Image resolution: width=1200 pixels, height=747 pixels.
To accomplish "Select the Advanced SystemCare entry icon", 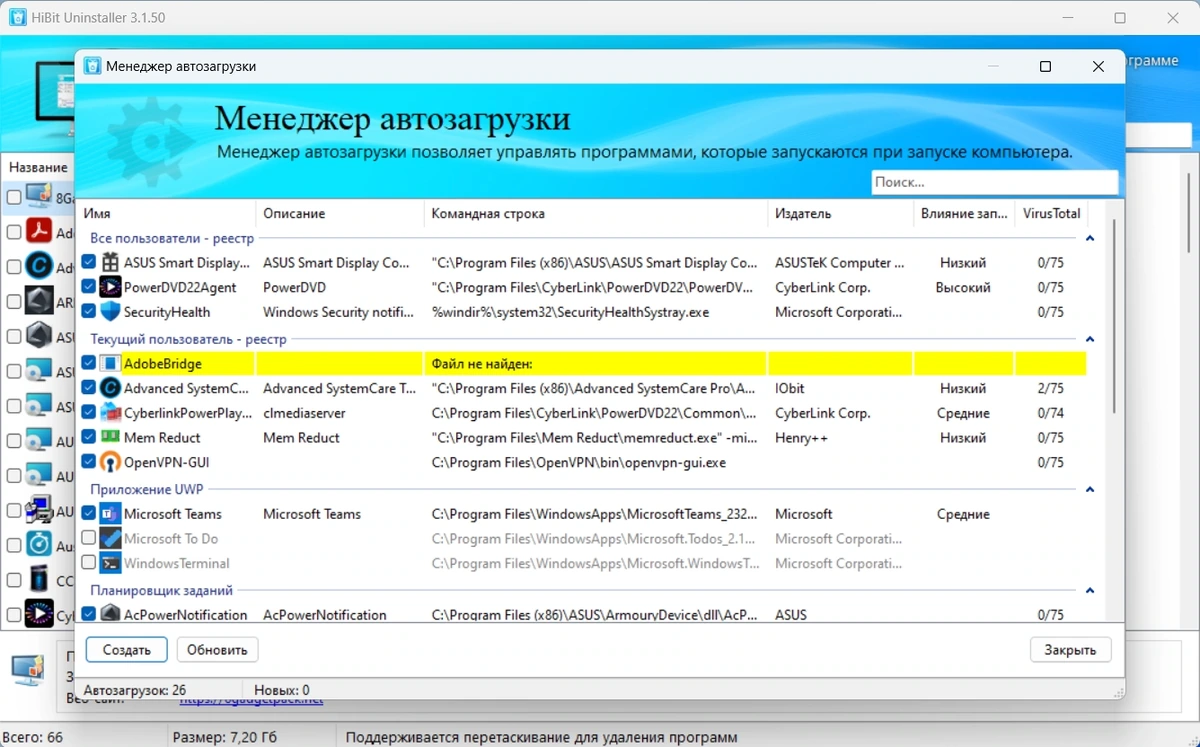I will (110, 388).
